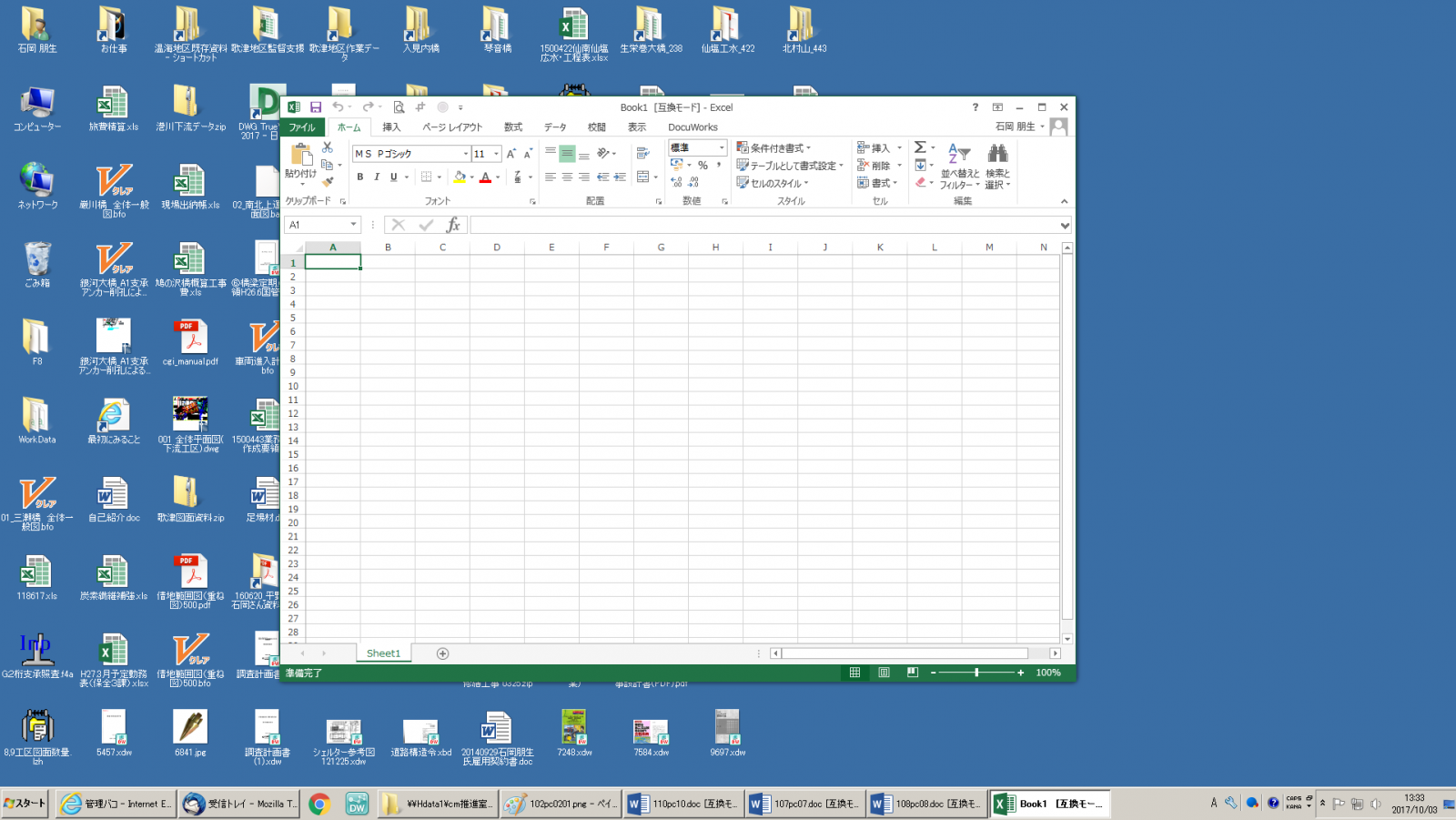This screenshot has width=1456, height=820.
Task: Open cgi_manual.pdf on the desktop
Action: coord(190,342)
